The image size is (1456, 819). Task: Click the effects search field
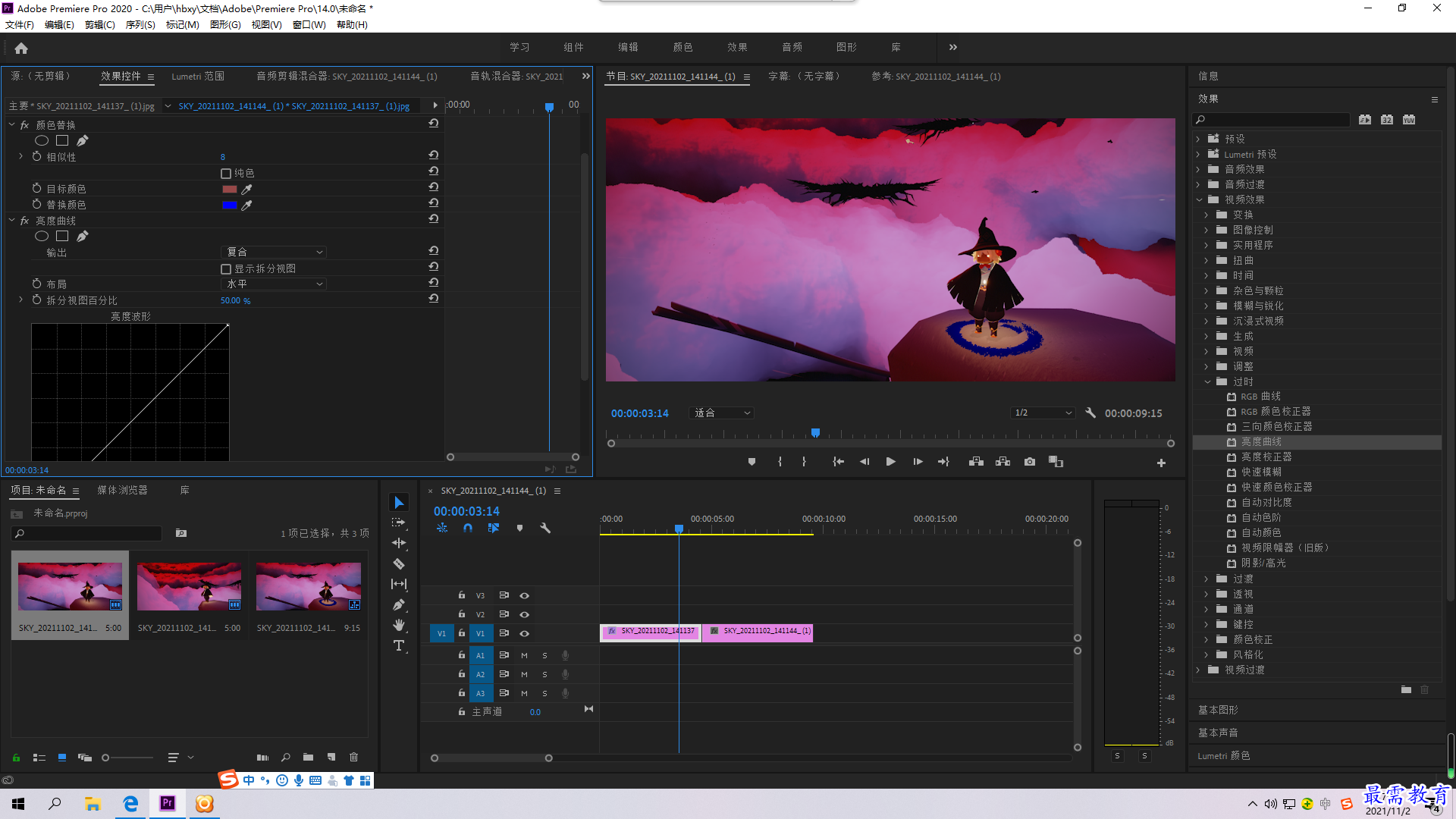(x=1272, y=120)
